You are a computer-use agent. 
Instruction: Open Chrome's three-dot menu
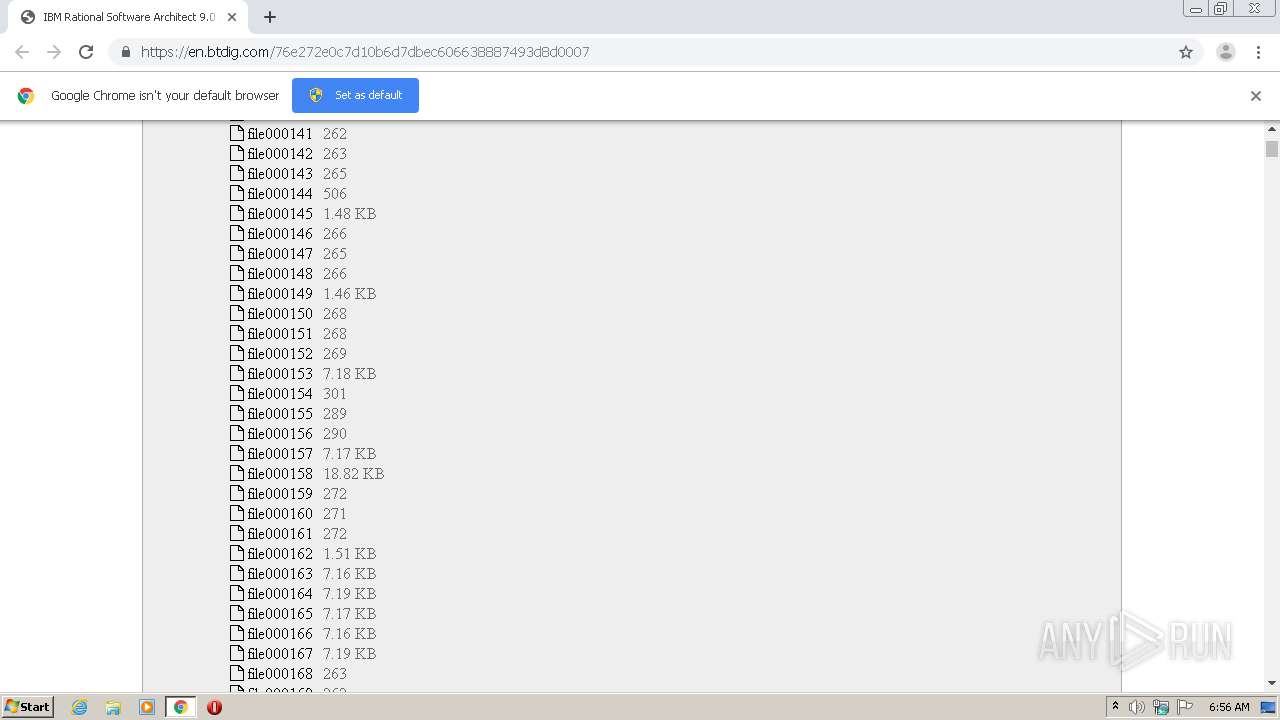point(1259,52)
